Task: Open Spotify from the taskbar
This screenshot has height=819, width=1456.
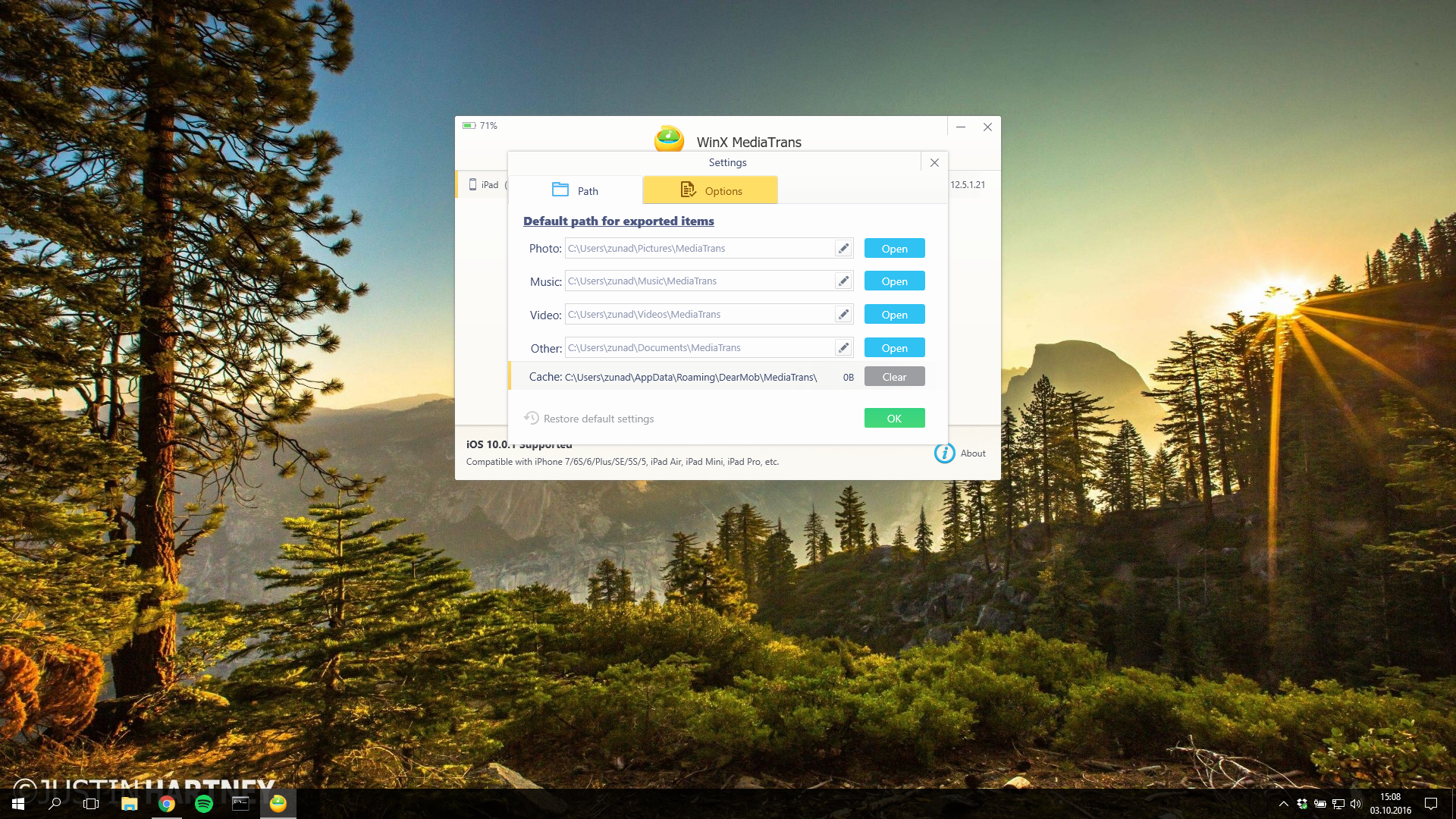Action: pos(204,804)
